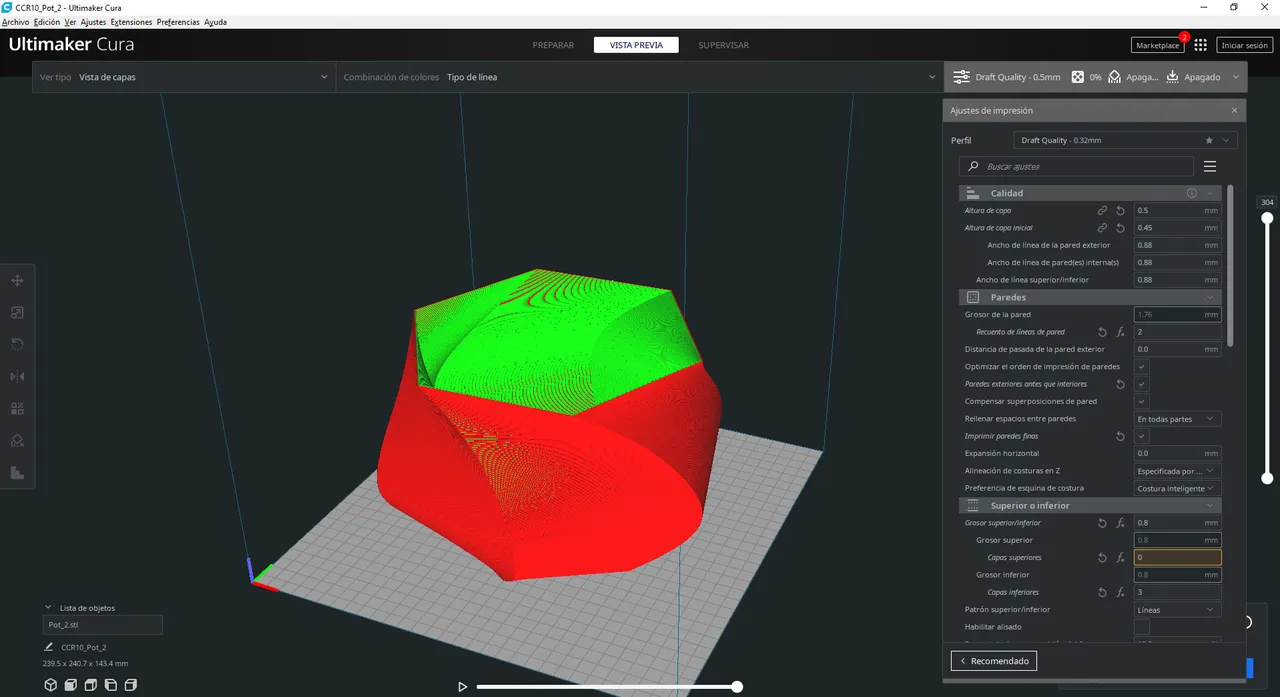Switch to top view cube icon
Viewport: 1280px width, 697px height.
tap(91, 685)
